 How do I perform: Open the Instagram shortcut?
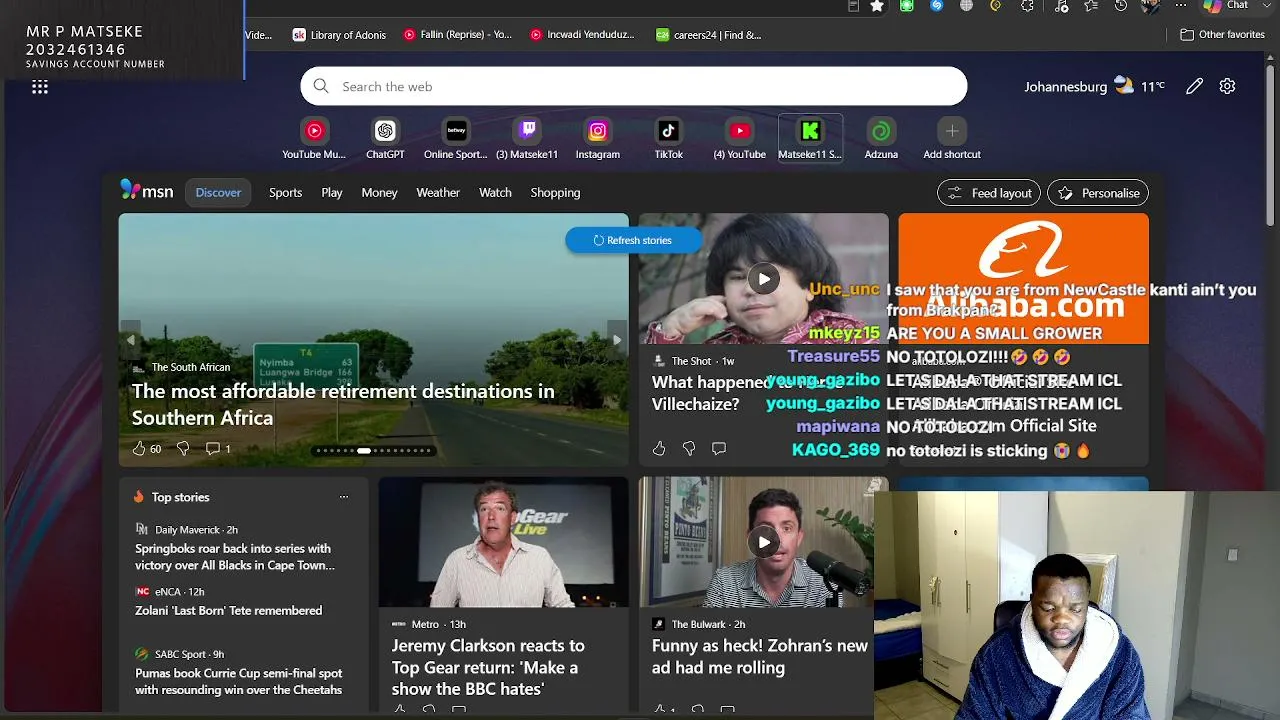pos(598,138)
